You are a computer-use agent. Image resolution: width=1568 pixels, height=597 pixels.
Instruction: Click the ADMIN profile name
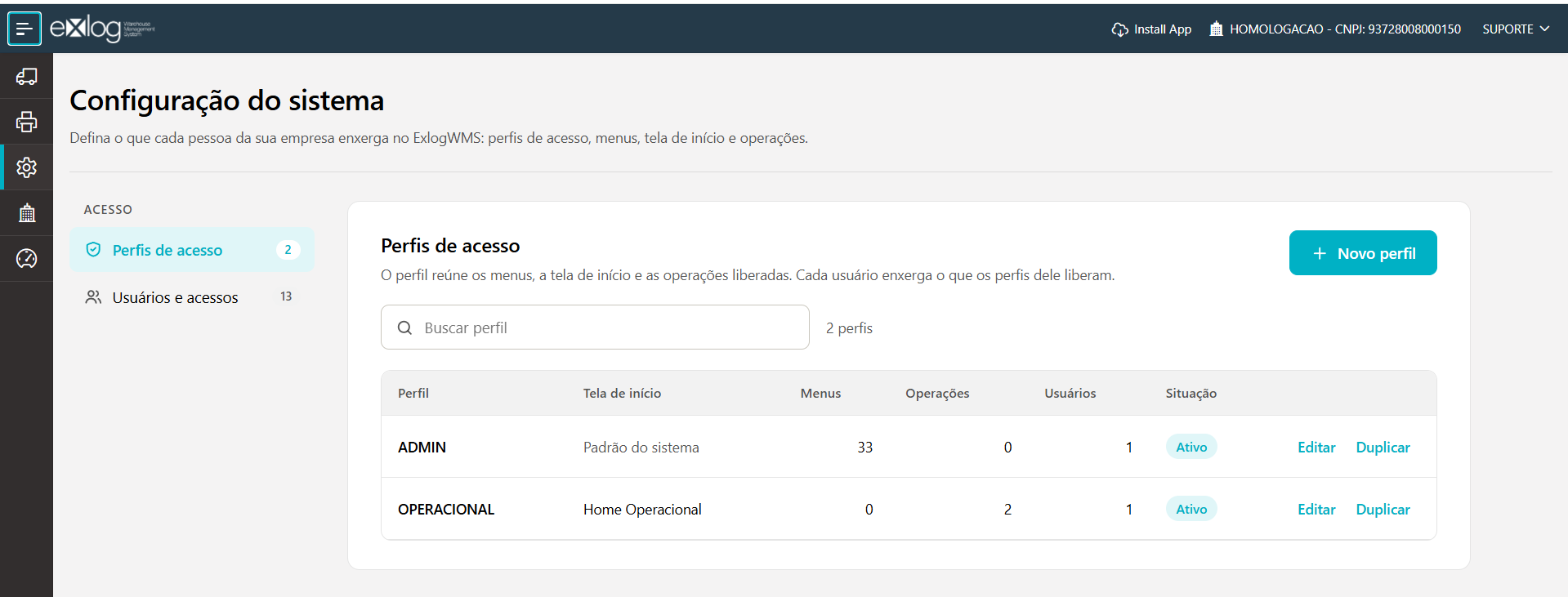(422, 448)
